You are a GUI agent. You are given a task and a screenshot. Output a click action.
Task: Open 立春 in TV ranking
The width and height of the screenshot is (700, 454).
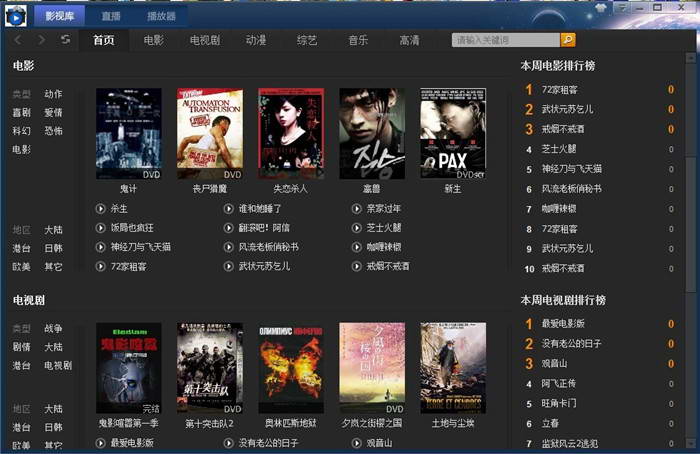tap(550, 423)
